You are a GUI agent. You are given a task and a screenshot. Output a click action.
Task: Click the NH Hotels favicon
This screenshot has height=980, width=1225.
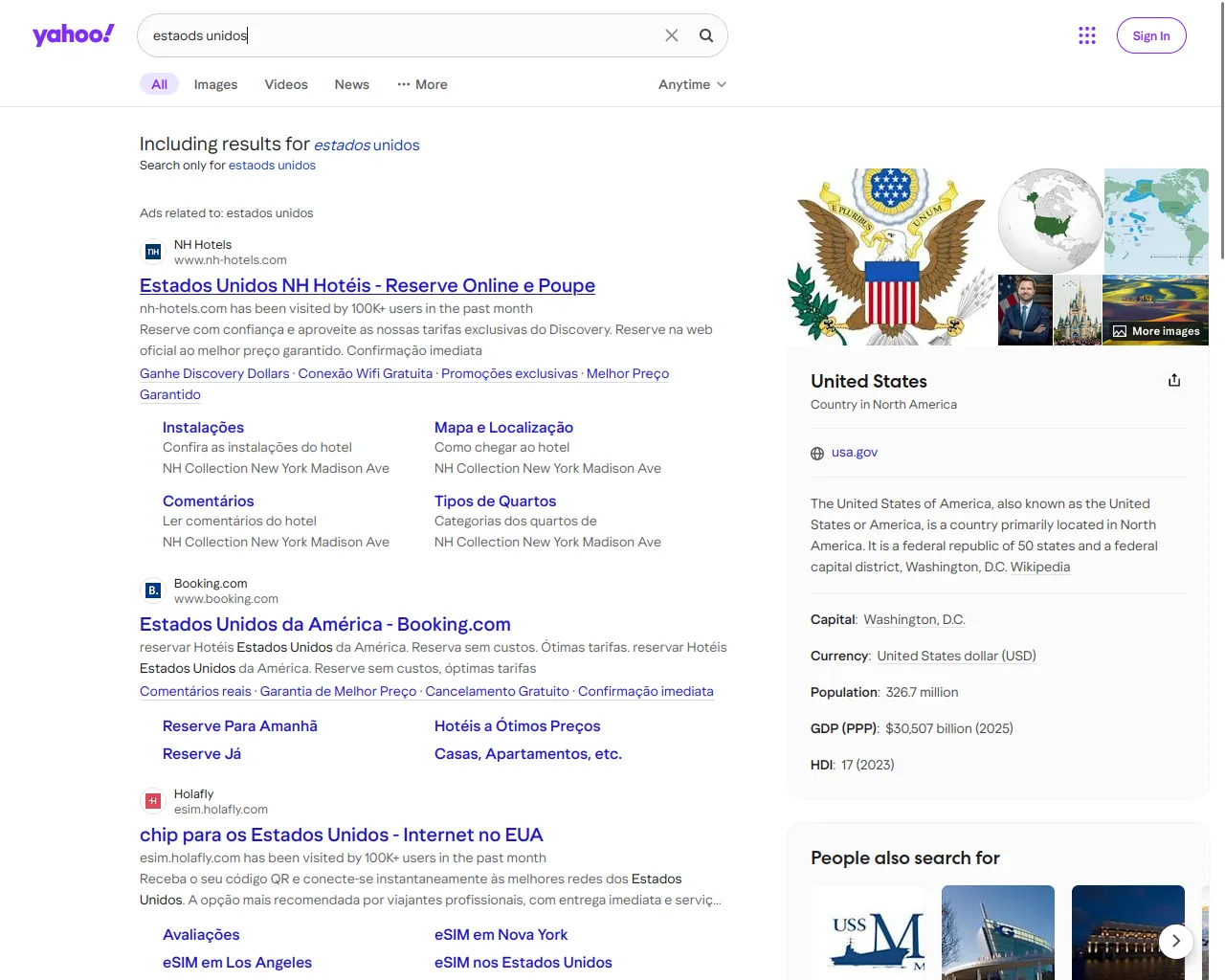153,252
